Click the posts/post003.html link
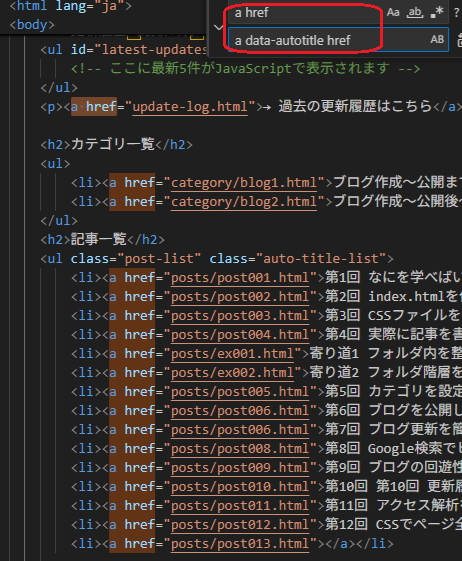 coord(240,316)
